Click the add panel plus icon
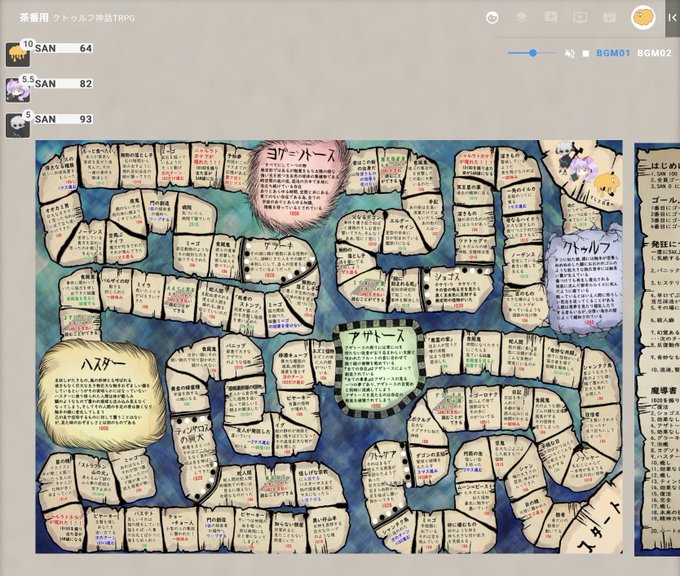The width and height of the screenshot is (680, 576). pos(551,17)
